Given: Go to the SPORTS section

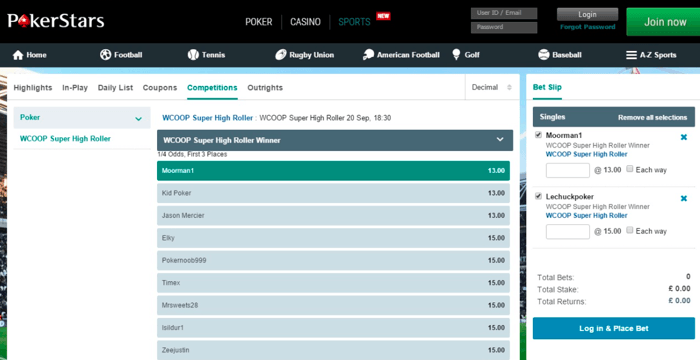Looking at the screenshot, I should coord(354,22).
